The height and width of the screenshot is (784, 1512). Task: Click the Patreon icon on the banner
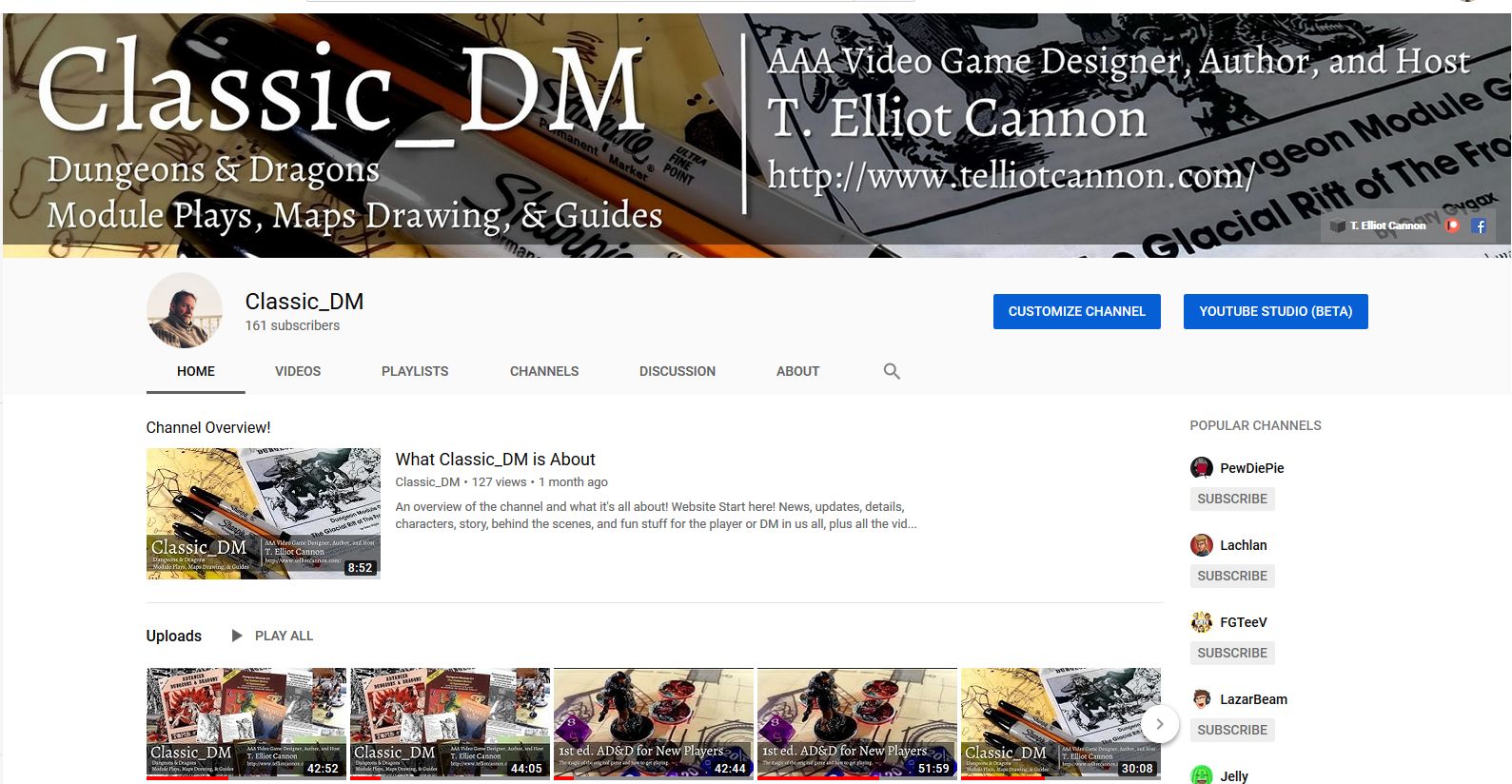pos(1452,225)
